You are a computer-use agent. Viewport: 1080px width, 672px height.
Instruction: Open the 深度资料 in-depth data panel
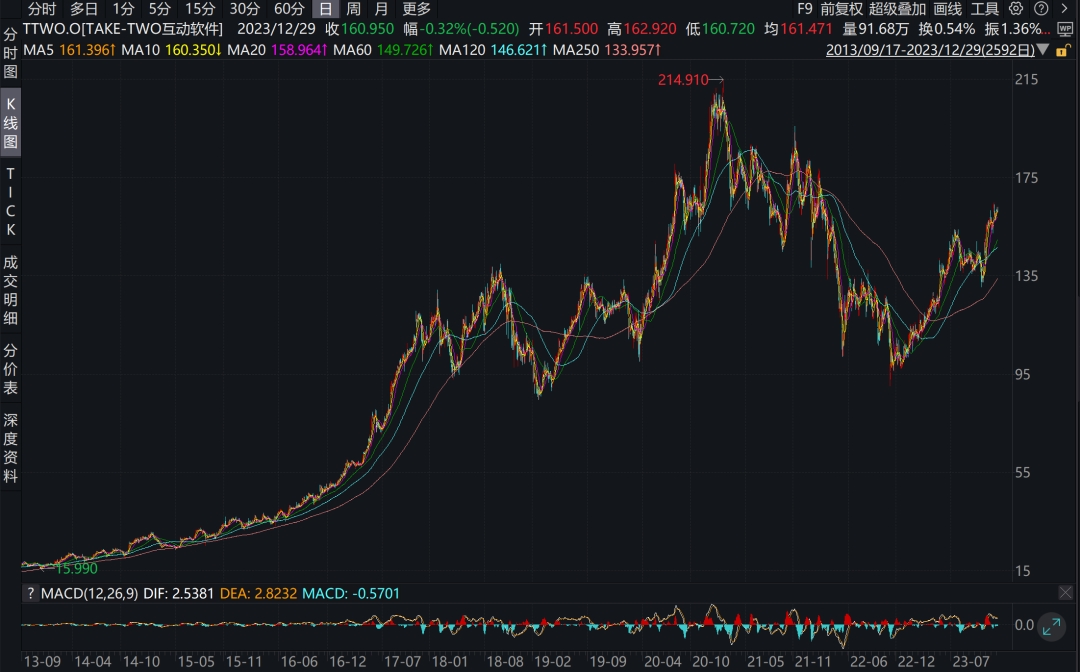click(10, 440)
